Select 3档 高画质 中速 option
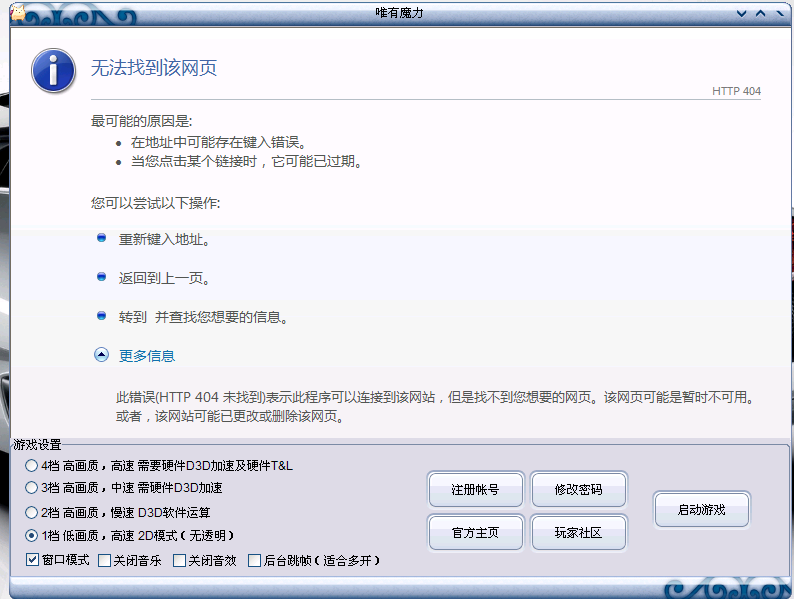Screen dimensions: 794x599 coord(33,488)
